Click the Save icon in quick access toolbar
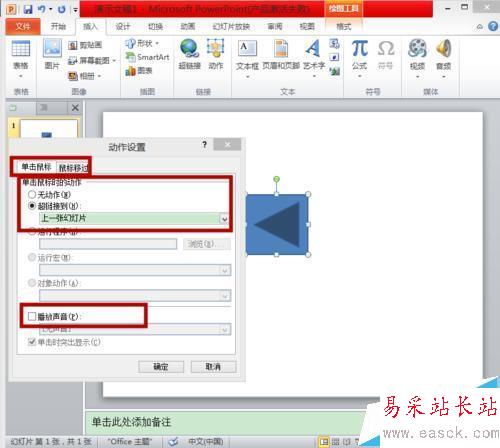Image resolution: width=500 pixels, height=448 pixels. [28, 9]
